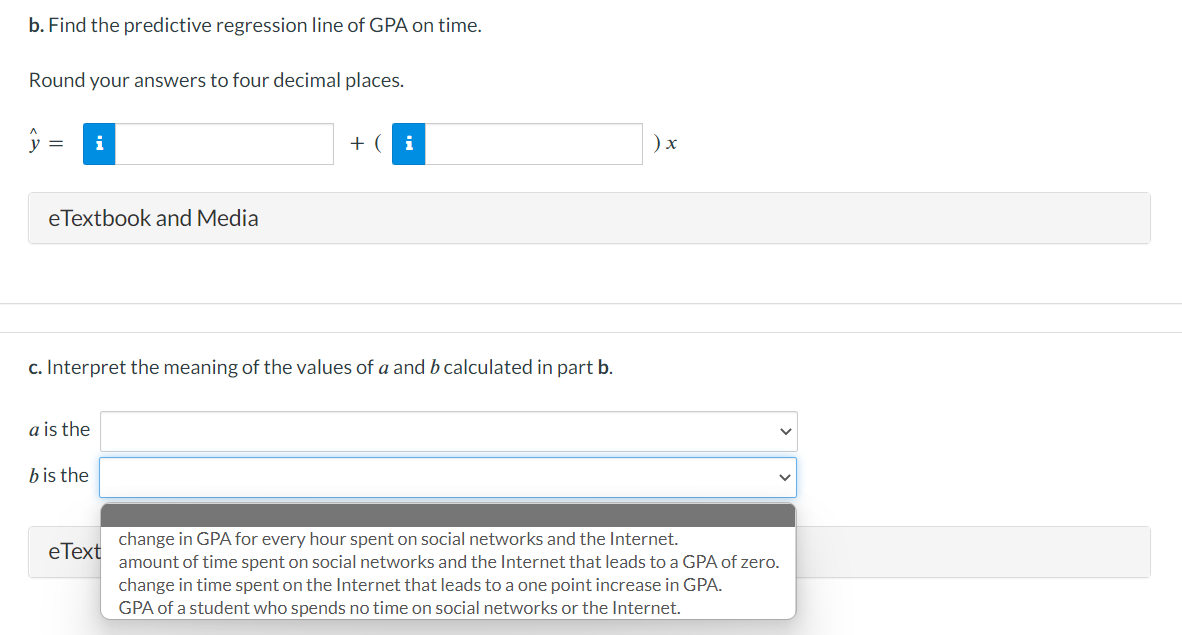Focus the intercept answer input box
Viewport: 1182px width, 635px height.
coord(224,144)
